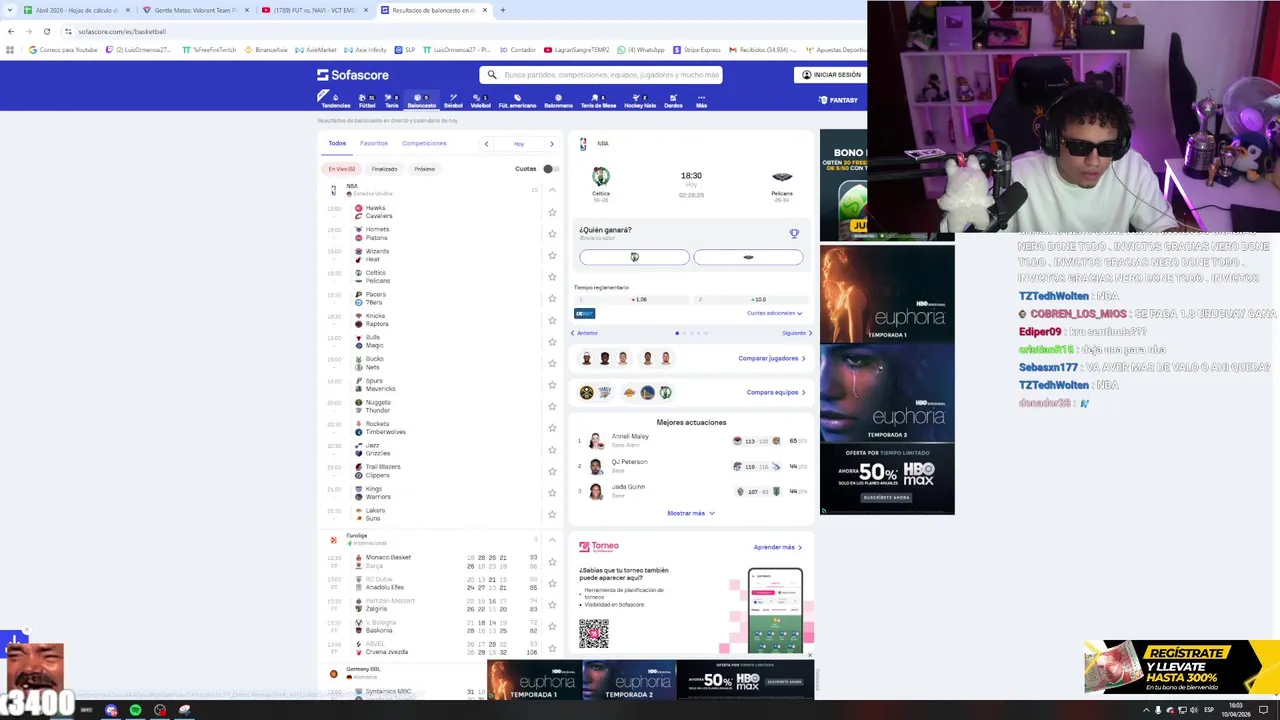Click the volume icon in system tray
This screenshot has width=1280, height=720.
coord(1194,710)
